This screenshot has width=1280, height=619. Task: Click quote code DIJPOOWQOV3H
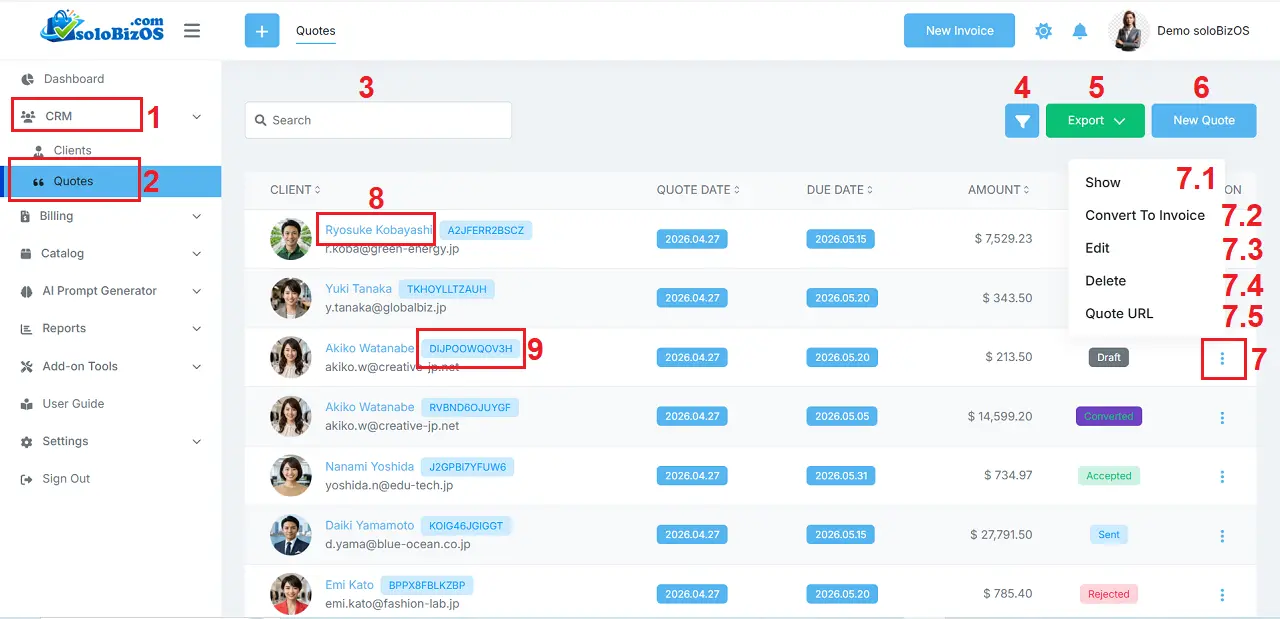(471, 349)
